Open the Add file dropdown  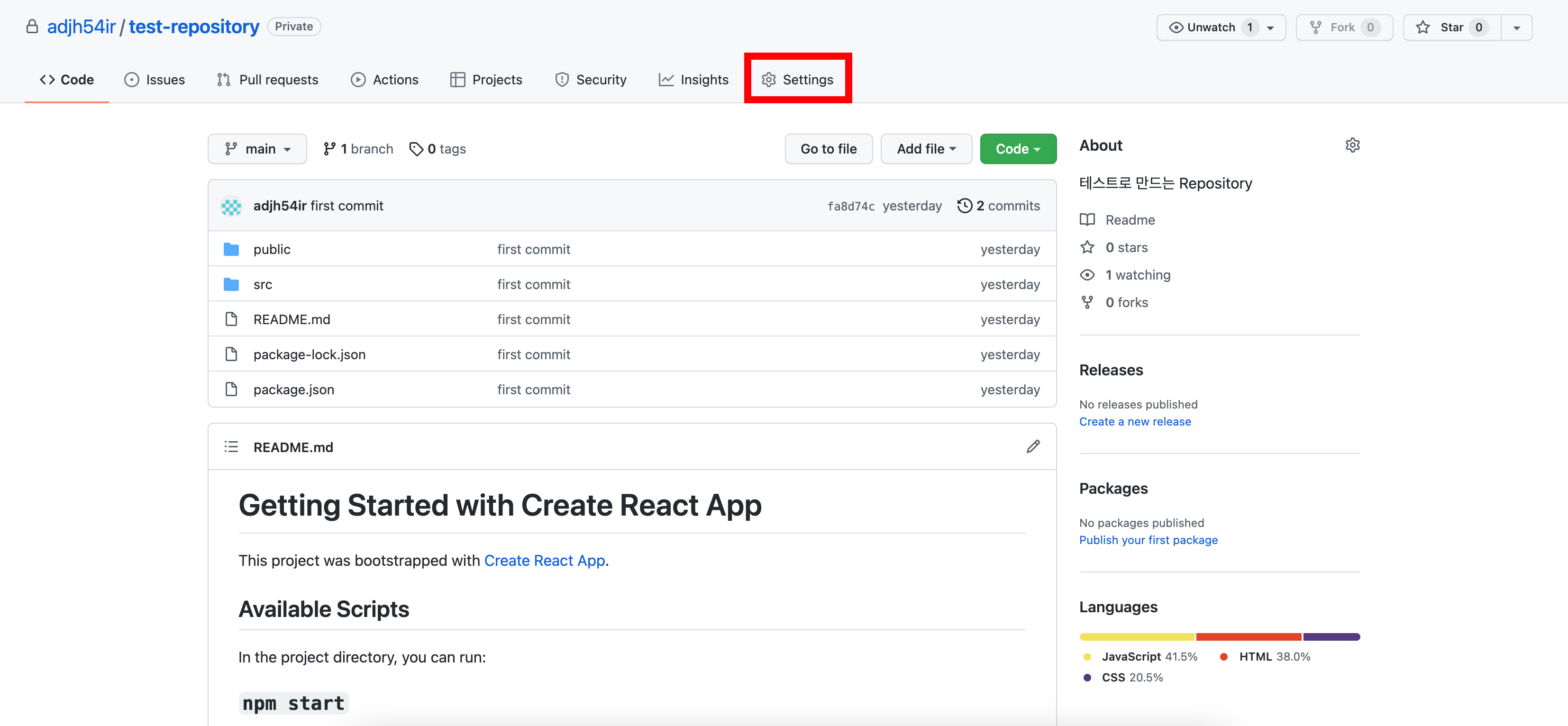tap(925, 149)
